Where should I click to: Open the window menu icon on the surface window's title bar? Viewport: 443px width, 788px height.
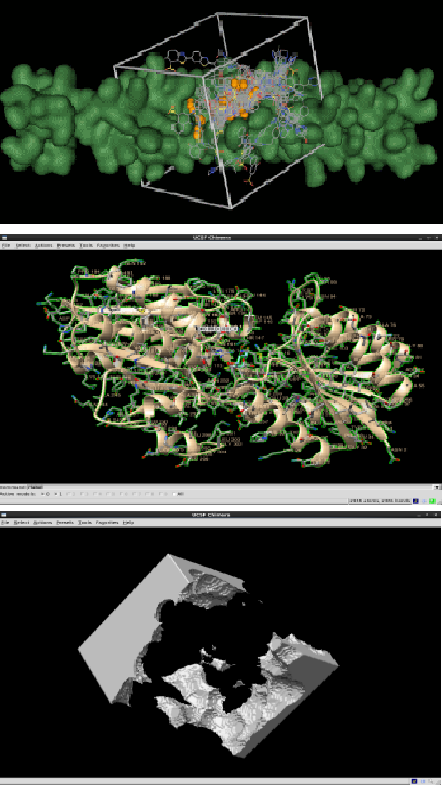coord(4,515)
